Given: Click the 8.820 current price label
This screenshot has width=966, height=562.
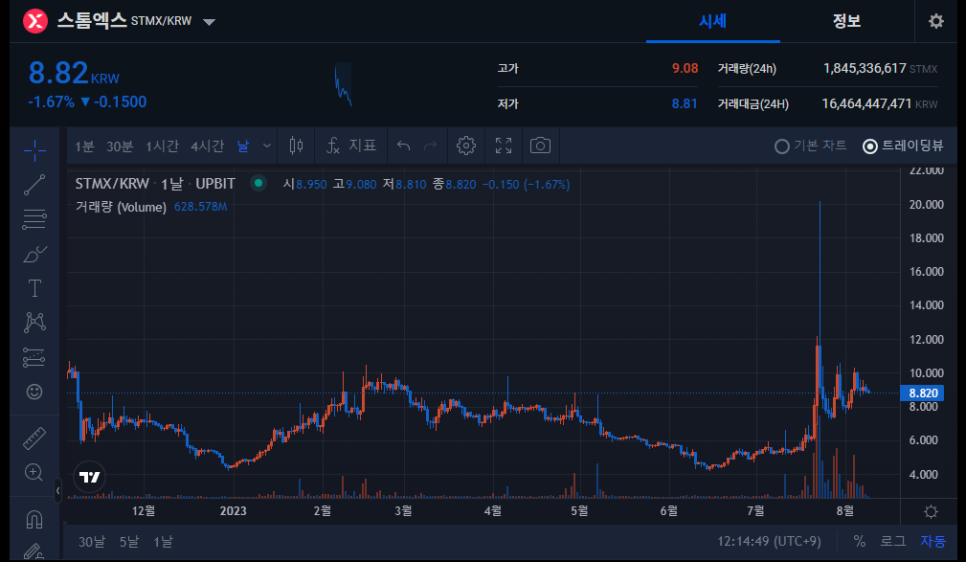Looking at the screenshot, I should click(x=922, y=393).
